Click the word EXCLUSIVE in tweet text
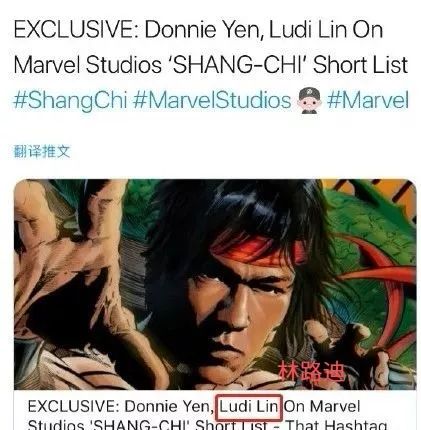This screenshot has width=421, height=430. click(x=75, y=30)
